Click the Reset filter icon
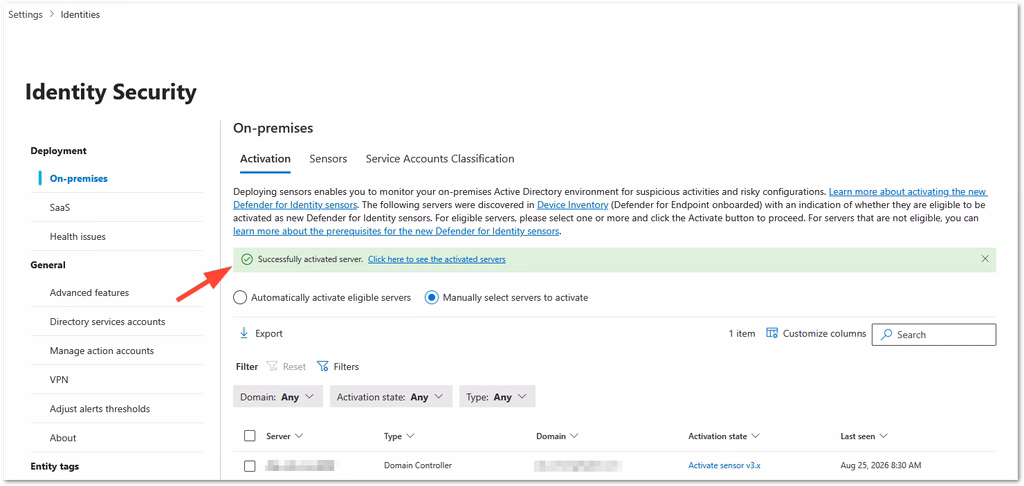The width and height of the screenshot is (1024, 486). [272, 366]
